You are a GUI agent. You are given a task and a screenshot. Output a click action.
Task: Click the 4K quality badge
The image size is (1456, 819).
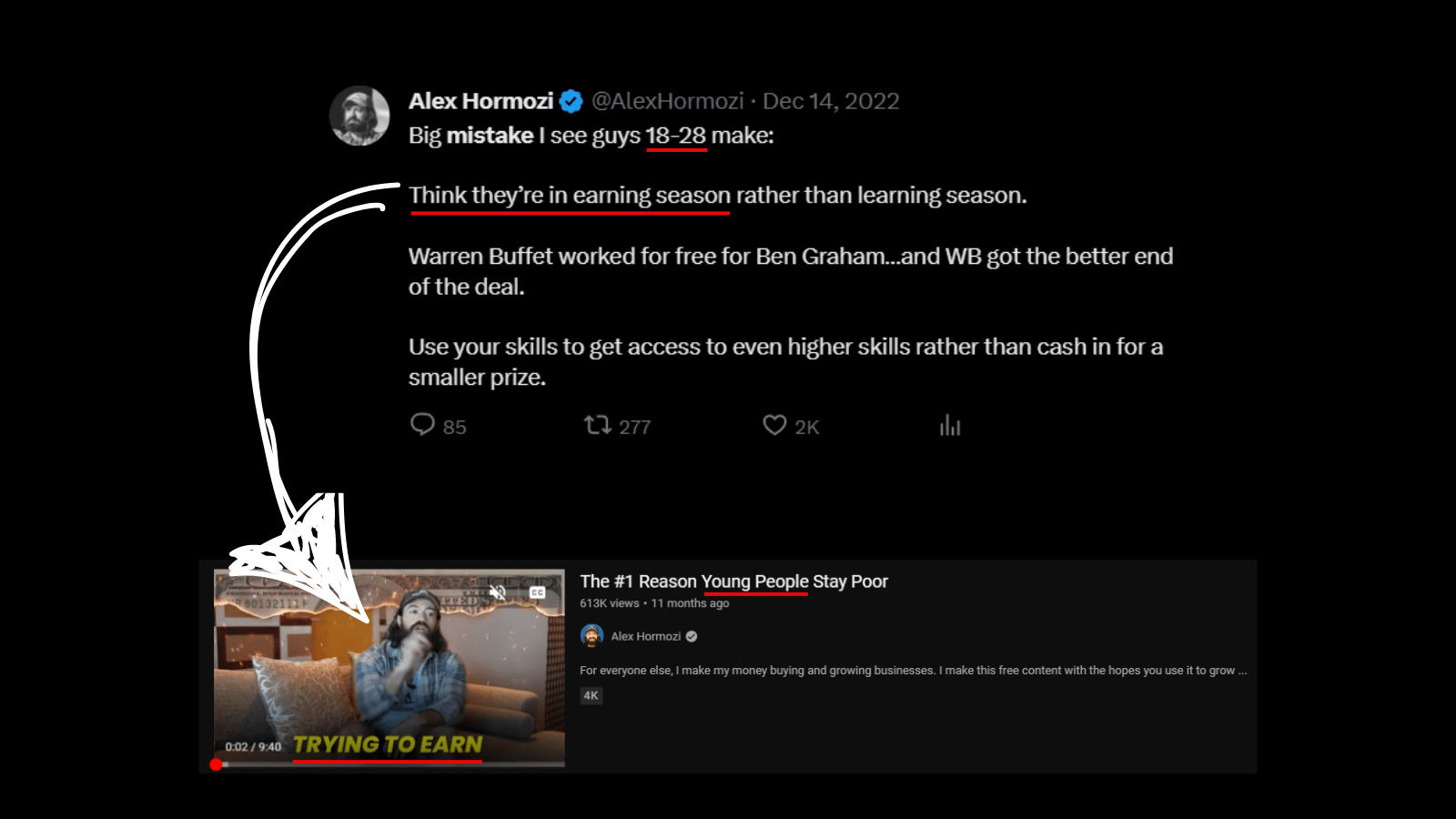pos(591,695)
